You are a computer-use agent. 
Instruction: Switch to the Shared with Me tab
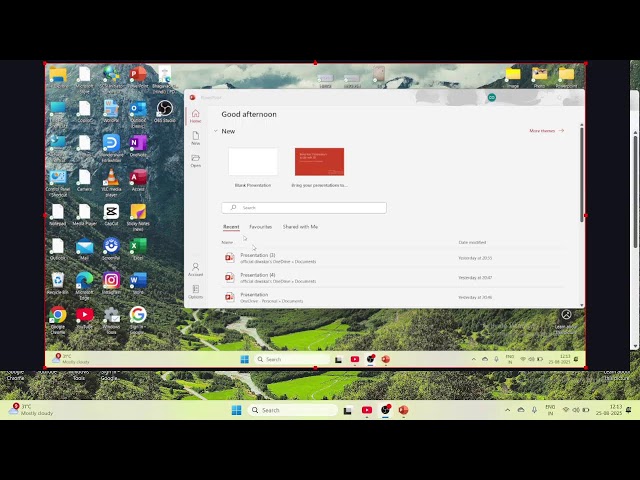(300, 227)
